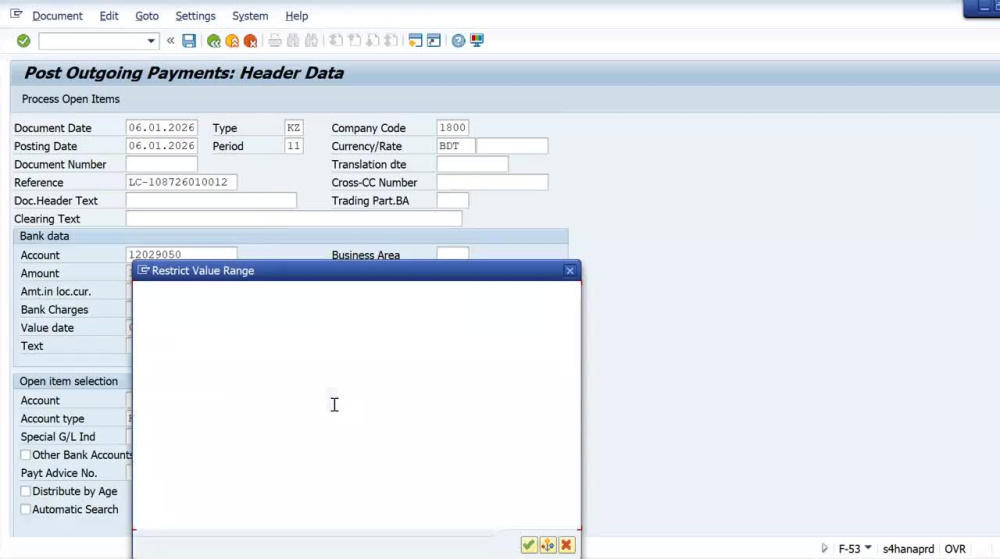The image size is (1000, 559).
Task: Open the Document menu
Action: point(57,16)
